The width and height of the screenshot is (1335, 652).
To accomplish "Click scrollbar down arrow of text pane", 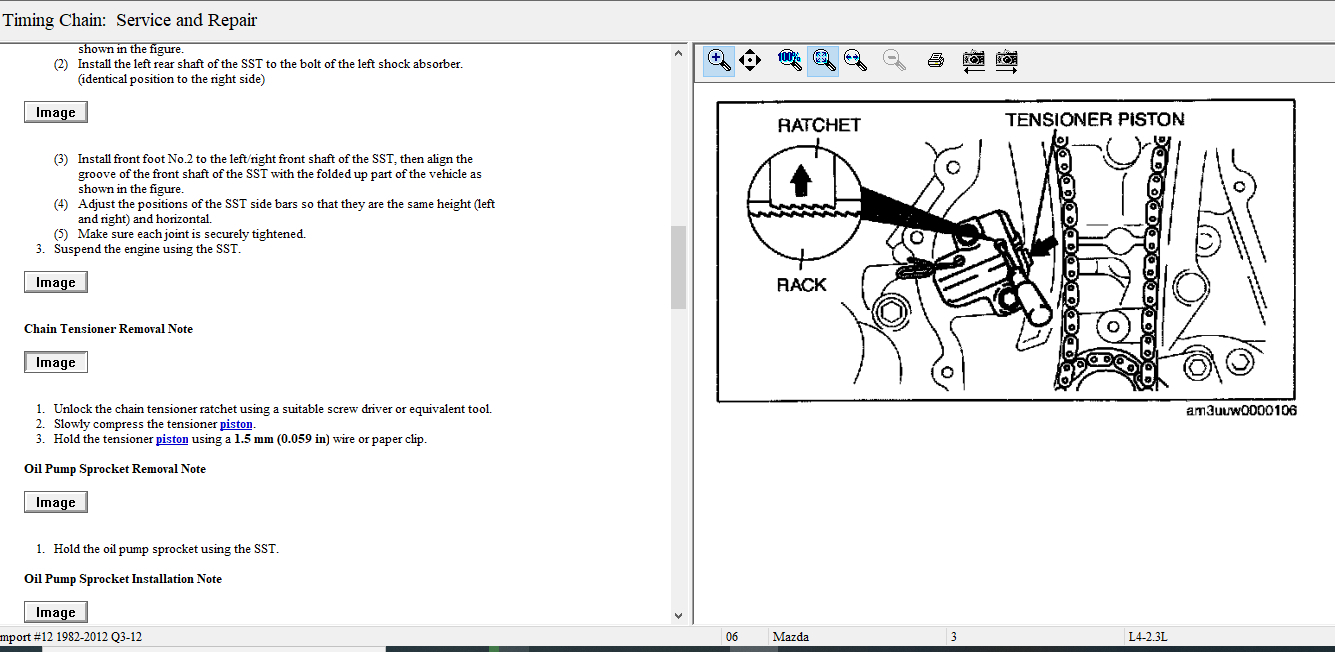I will (x=678, y=616).
